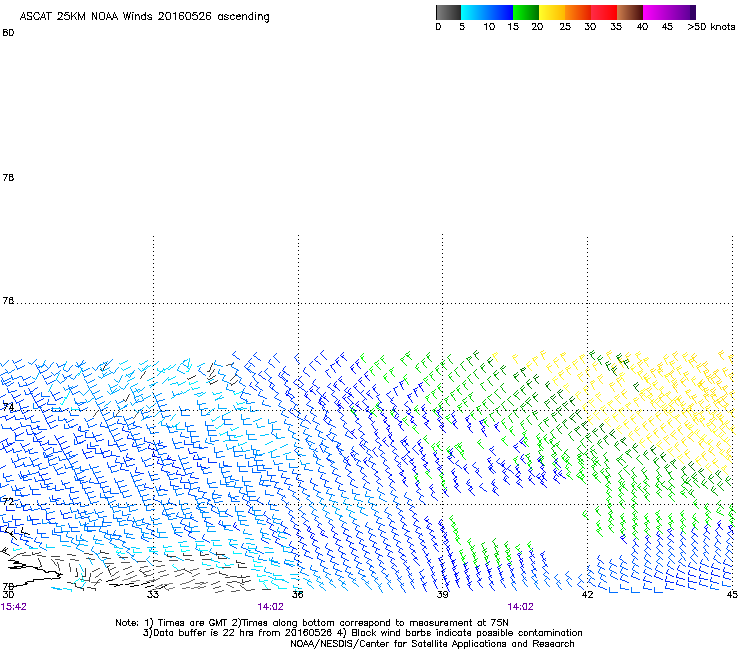The image size is (740, 650).
Task: Click the red 30-35 knots color band
Action: point(605,12)
